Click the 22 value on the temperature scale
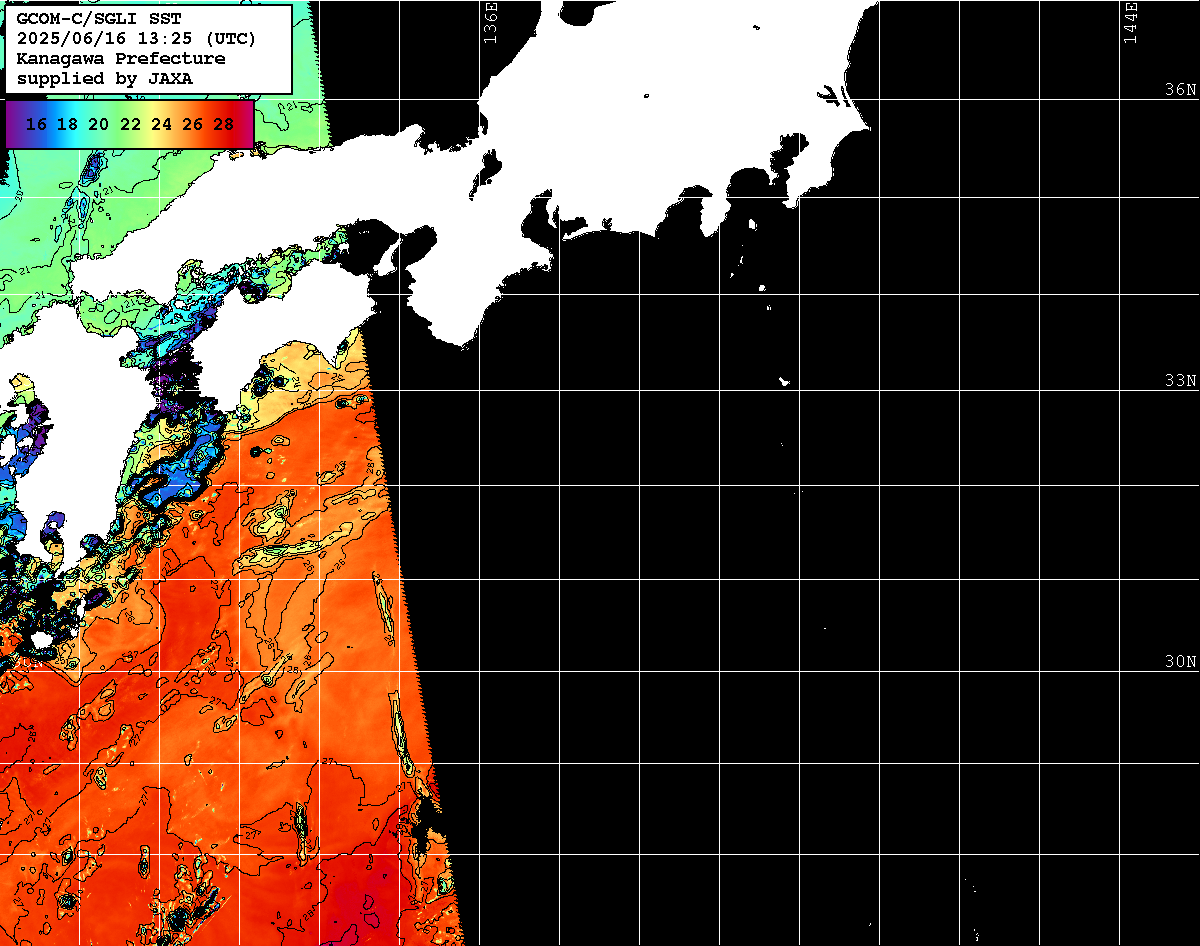The height and width of the screenshot is (946, 1200). 130,124
